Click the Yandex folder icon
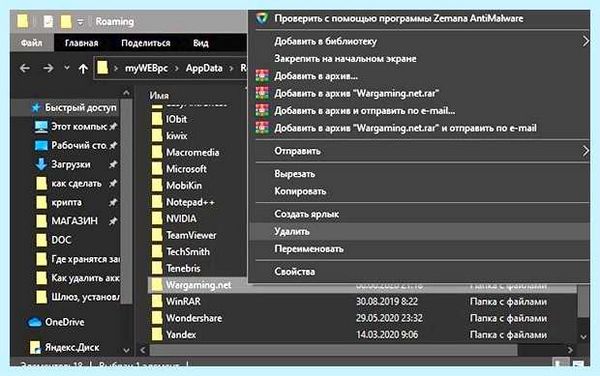 (x=157, y=334)
